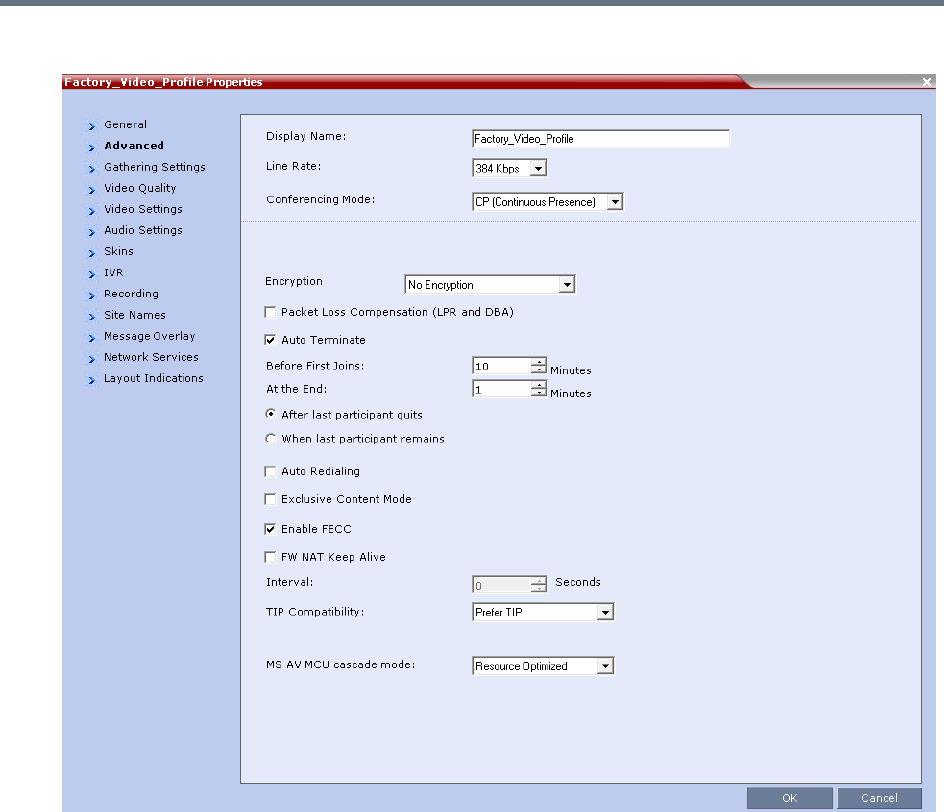The height and width of the screenshot is (812, 944).
Task: Confirm changes with the OK button
Action: pos(790,798)
